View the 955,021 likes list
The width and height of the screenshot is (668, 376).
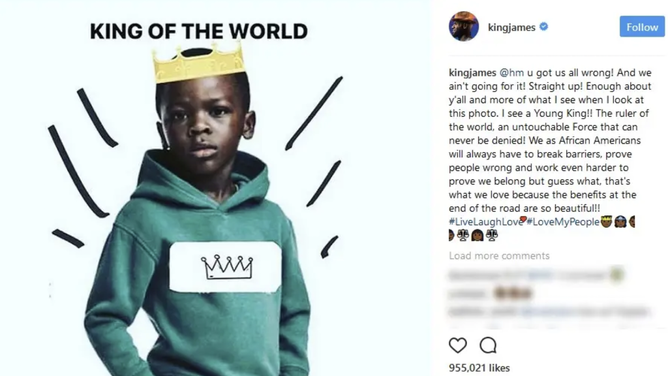(x=479, y=367)
